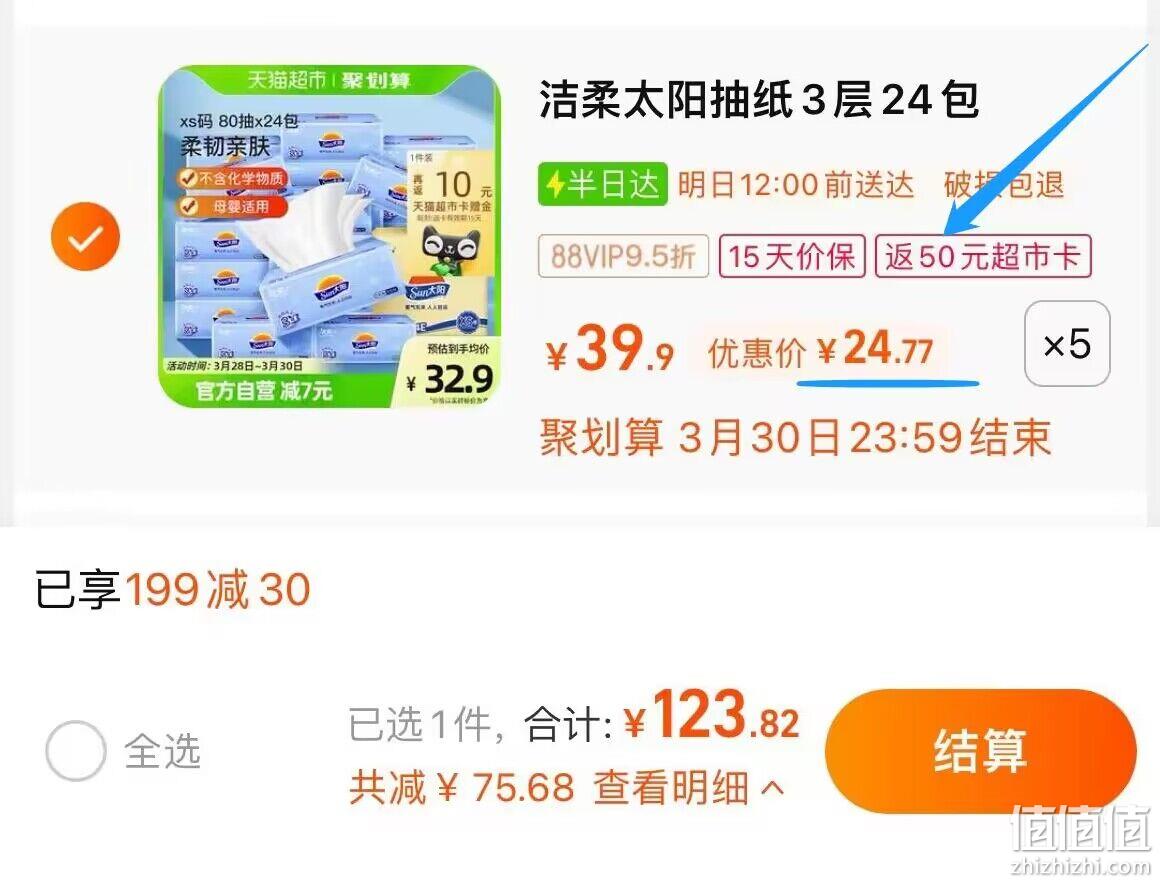
Task: Toggle the 全选 select-all radio button
Action: pos(75,750)
